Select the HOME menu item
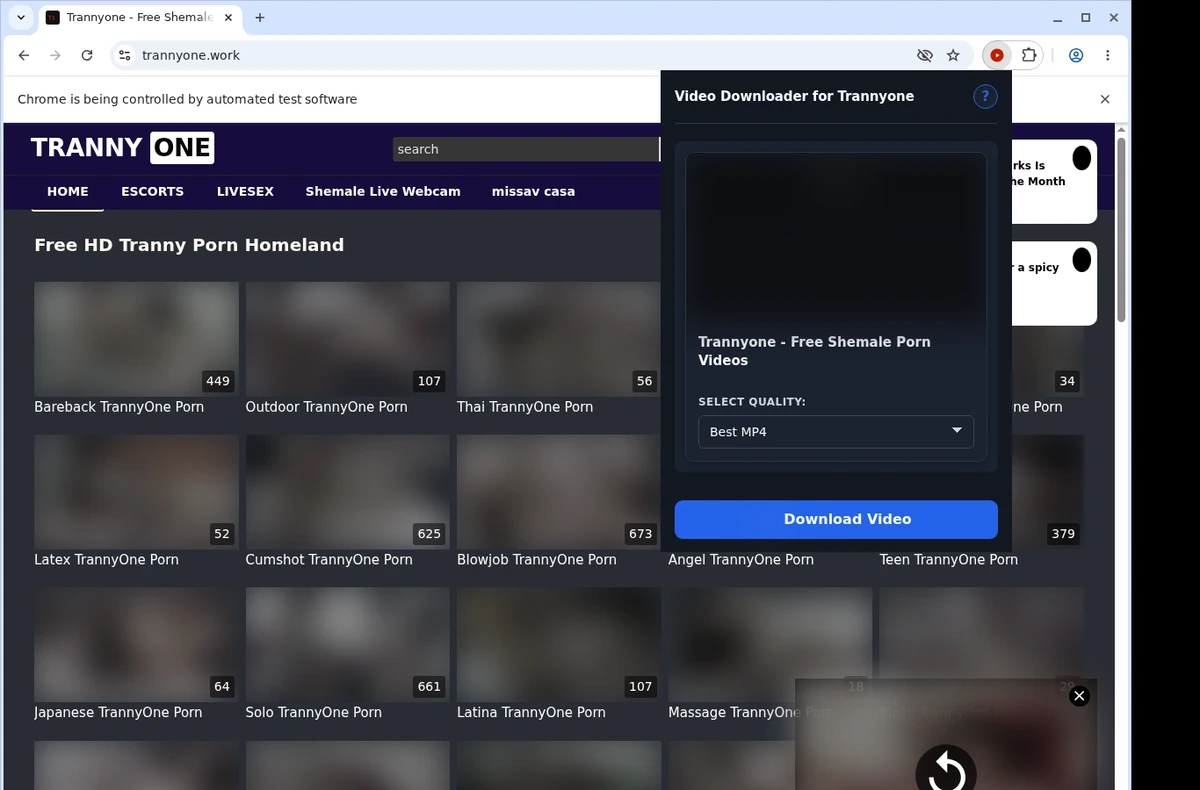This screenshot has width=1200, height=790. pos(68,191)
